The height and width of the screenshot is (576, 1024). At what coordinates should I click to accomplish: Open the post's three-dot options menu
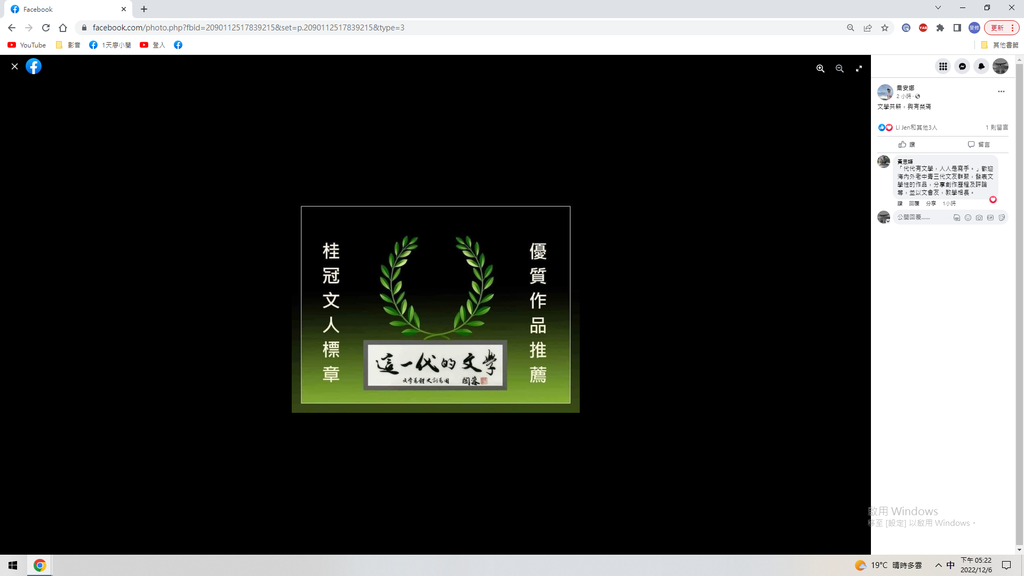tap(1001, 91)
